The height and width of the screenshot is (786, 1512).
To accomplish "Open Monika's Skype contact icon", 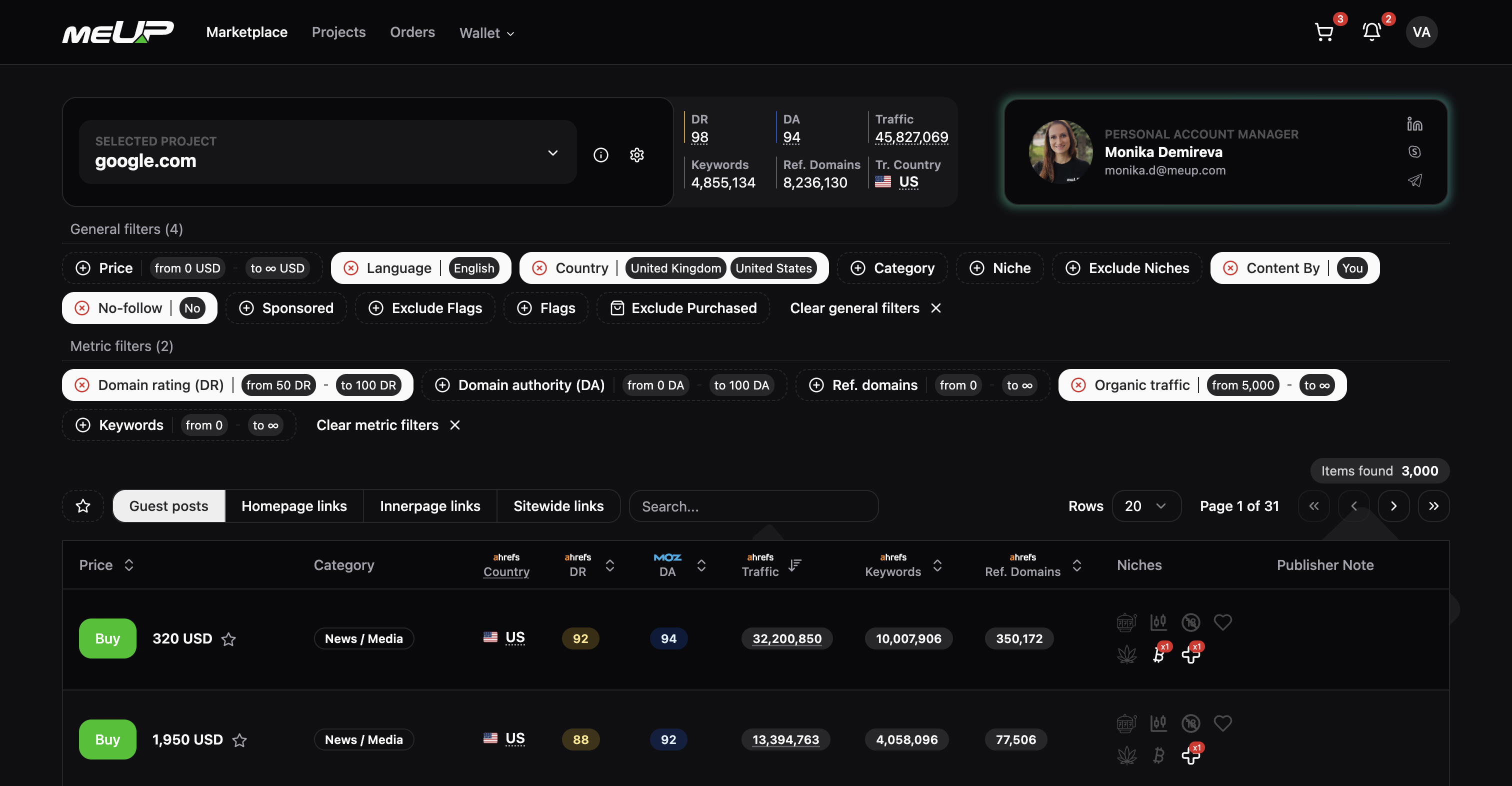I will pos(1415,151).
